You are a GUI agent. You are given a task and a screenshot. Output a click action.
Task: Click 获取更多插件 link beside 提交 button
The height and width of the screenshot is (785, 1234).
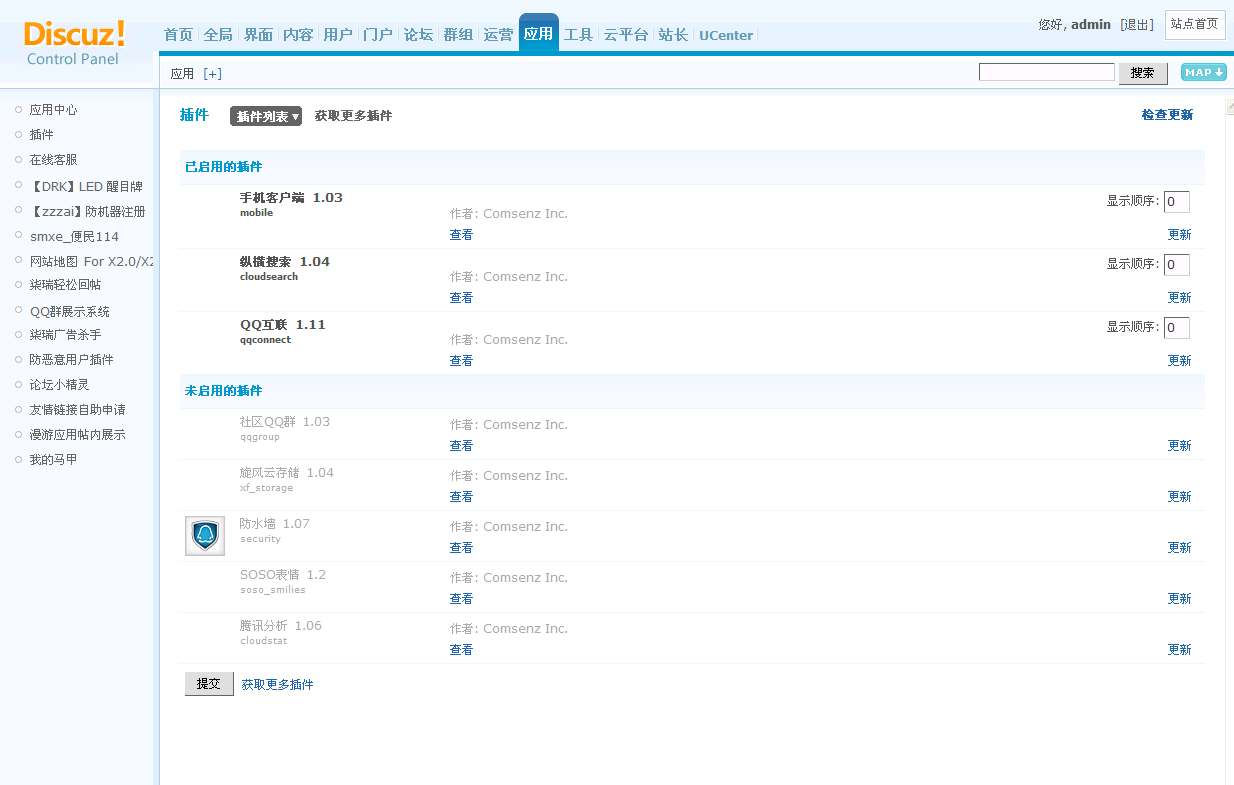point(277,685)
